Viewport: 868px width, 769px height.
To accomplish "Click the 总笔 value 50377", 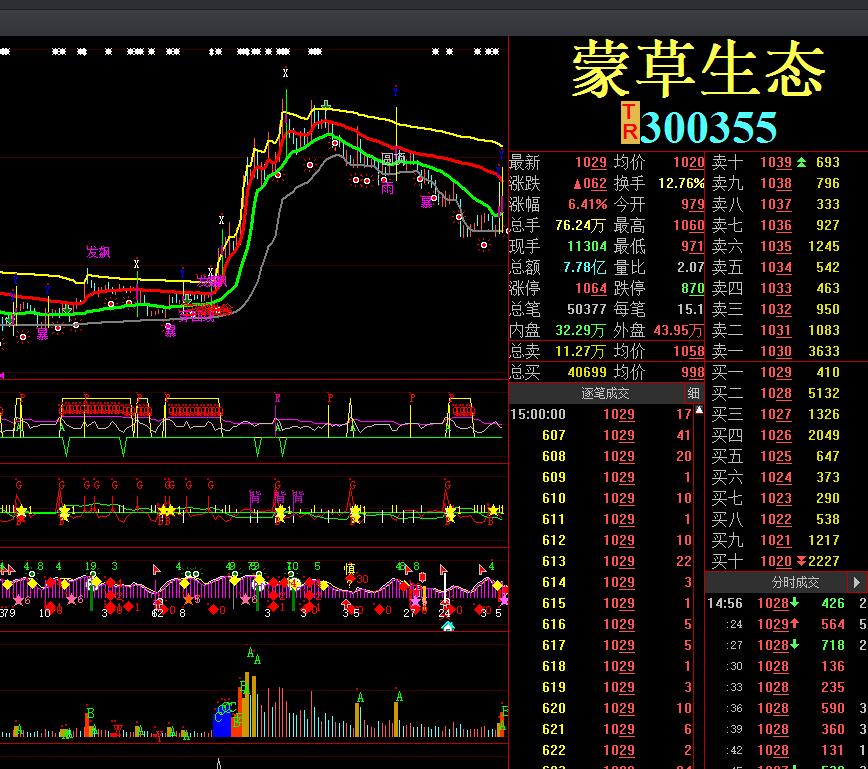I will point(587,309).
